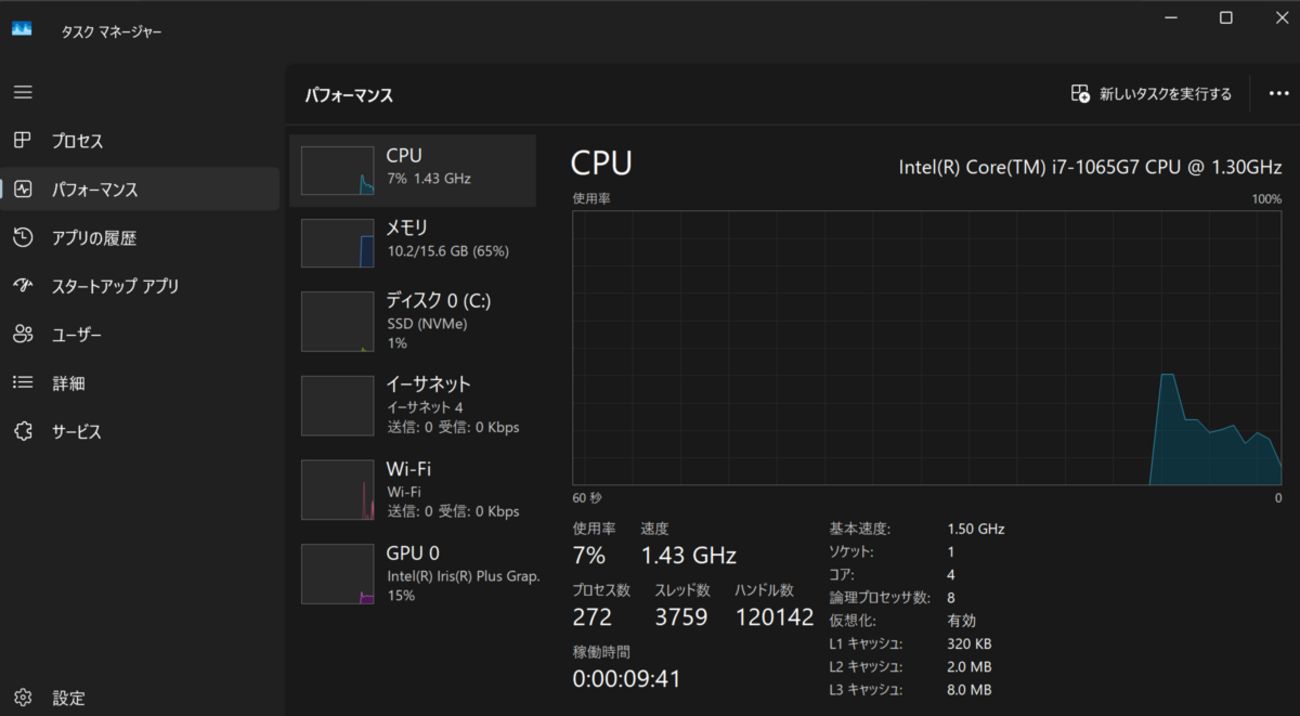Click the 論理プロセッサ数 value 8
This screenshot has width=1300, height=716.
click(951, 598)
